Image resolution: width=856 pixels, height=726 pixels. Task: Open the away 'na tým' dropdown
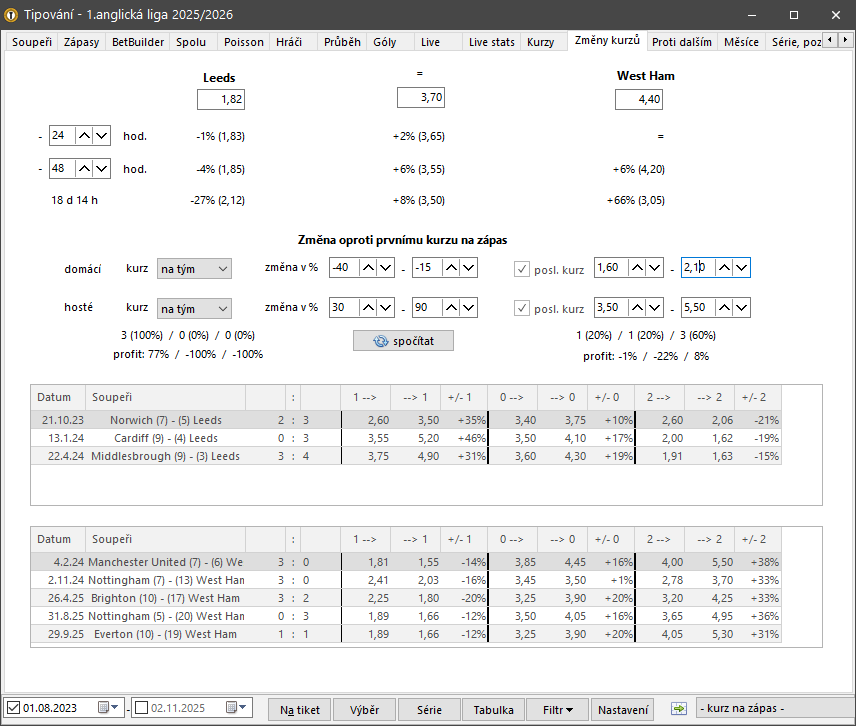pos(194,308)
